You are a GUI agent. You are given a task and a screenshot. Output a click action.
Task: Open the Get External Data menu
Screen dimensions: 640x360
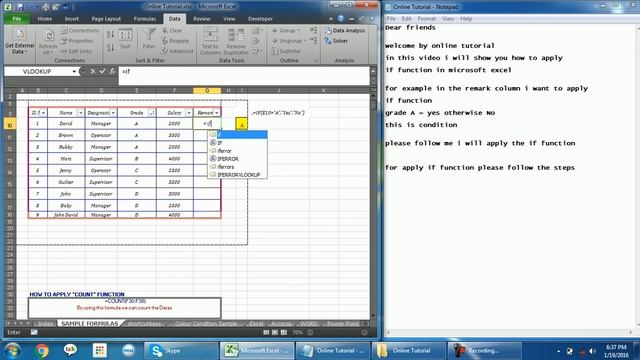click(19, 42)
